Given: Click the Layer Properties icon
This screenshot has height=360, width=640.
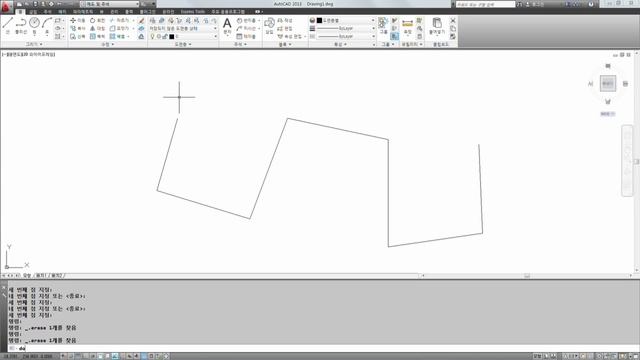Looking at the screenshot, I should coord(152,20).
